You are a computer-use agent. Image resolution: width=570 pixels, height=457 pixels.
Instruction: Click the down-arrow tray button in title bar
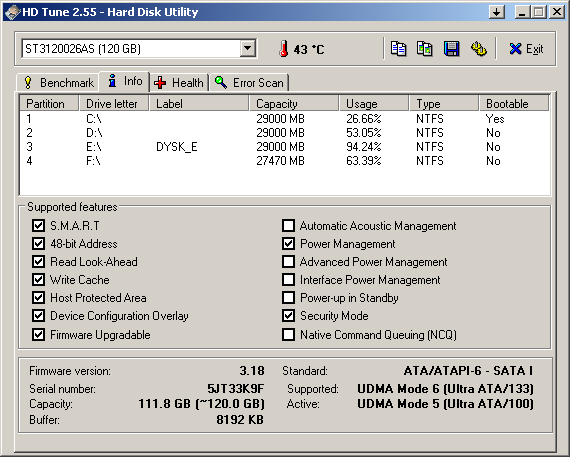pos(497,12)
